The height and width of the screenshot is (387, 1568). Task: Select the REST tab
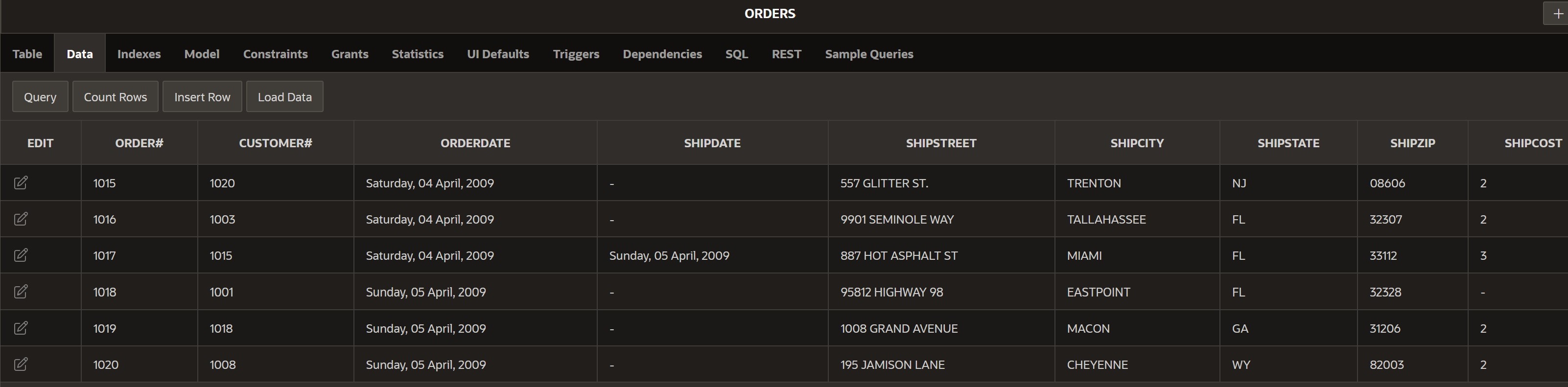(x=786, y=53)
